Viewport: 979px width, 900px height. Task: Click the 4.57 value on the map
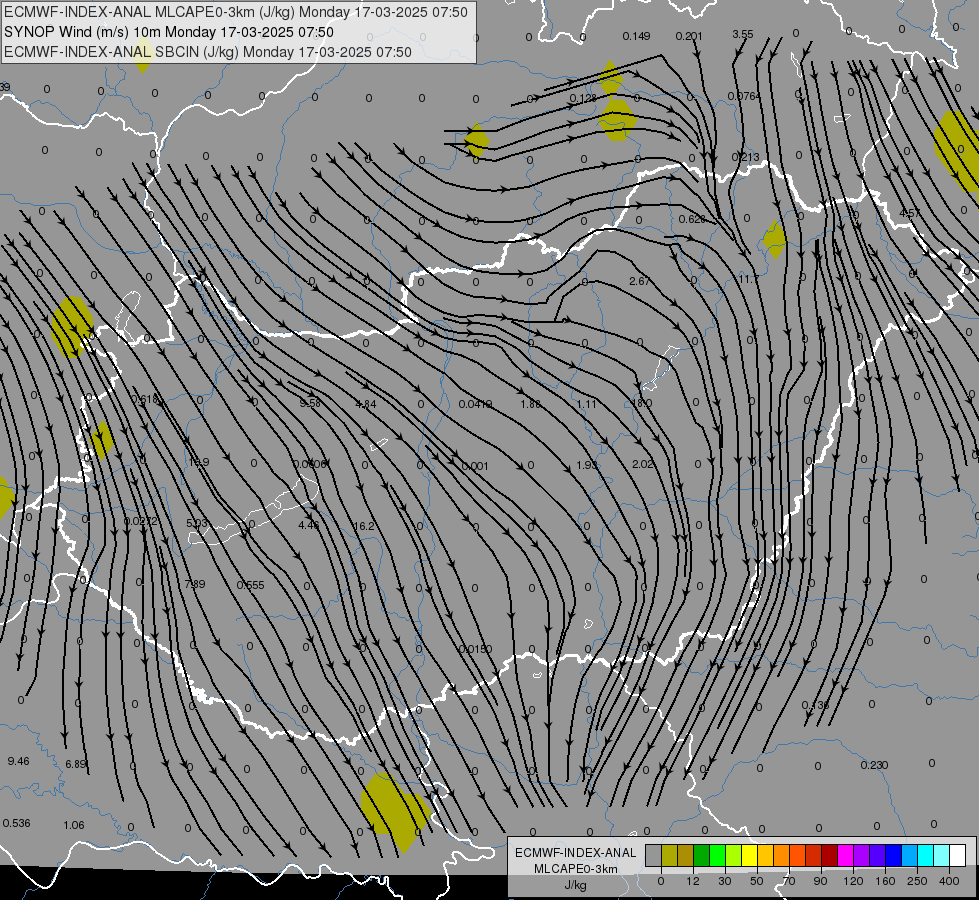click(909, 213)
